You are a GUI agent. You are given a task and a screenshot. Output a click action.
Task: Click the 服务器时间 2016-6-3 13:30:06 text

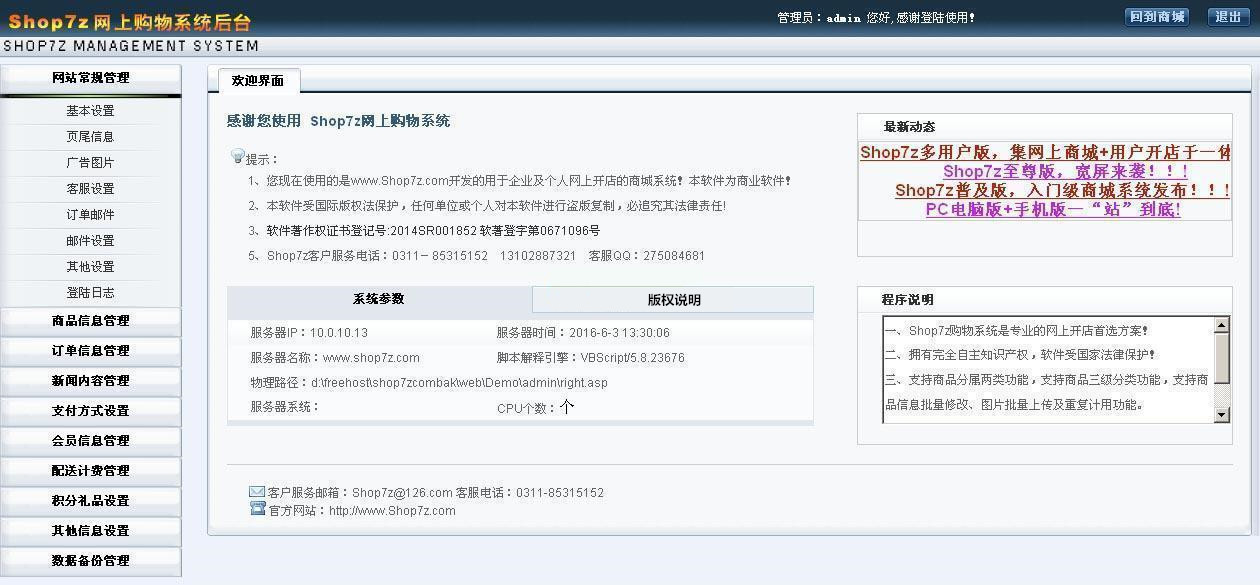tap(583, 333)
